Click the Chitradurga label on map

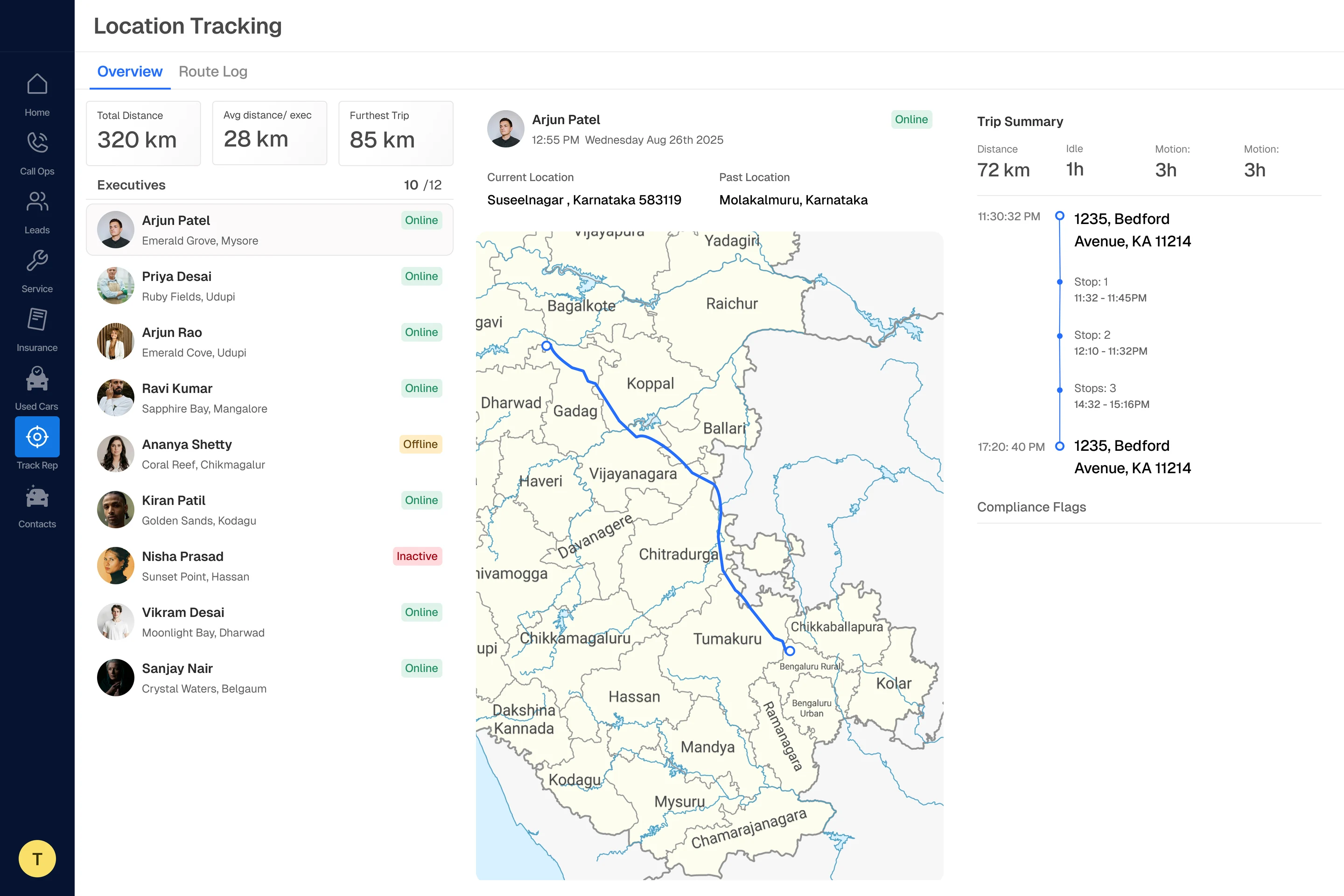coord(678,554)
